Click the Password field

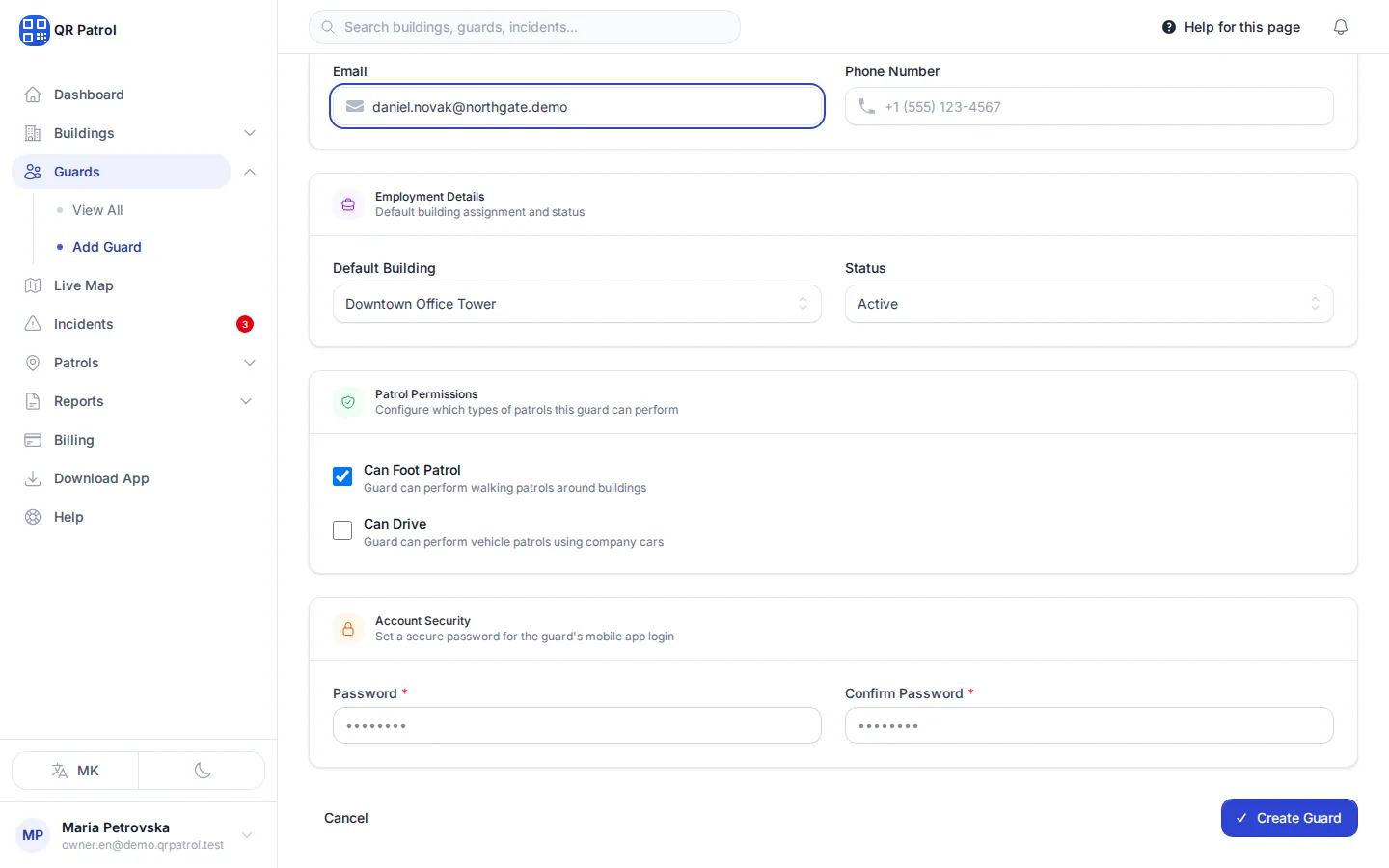coord(577,725)
